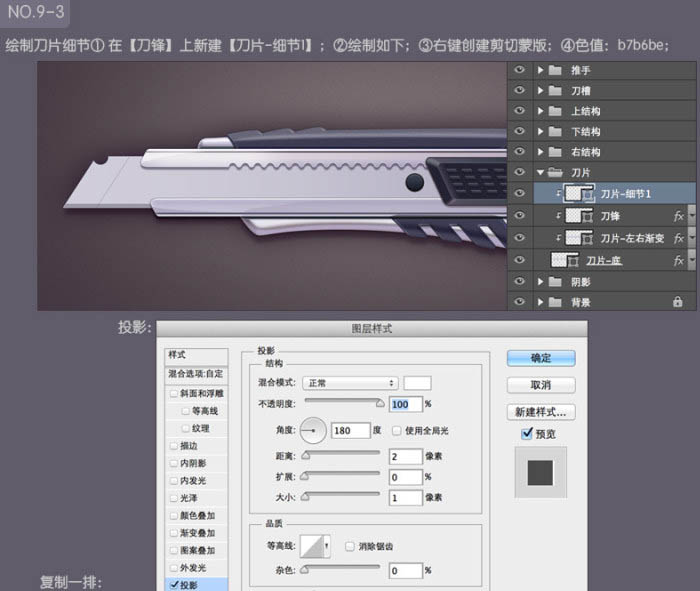Select the 刀片-底 layer thumbnail
This screenshot has width=700, height=591.
click(559, 260)
